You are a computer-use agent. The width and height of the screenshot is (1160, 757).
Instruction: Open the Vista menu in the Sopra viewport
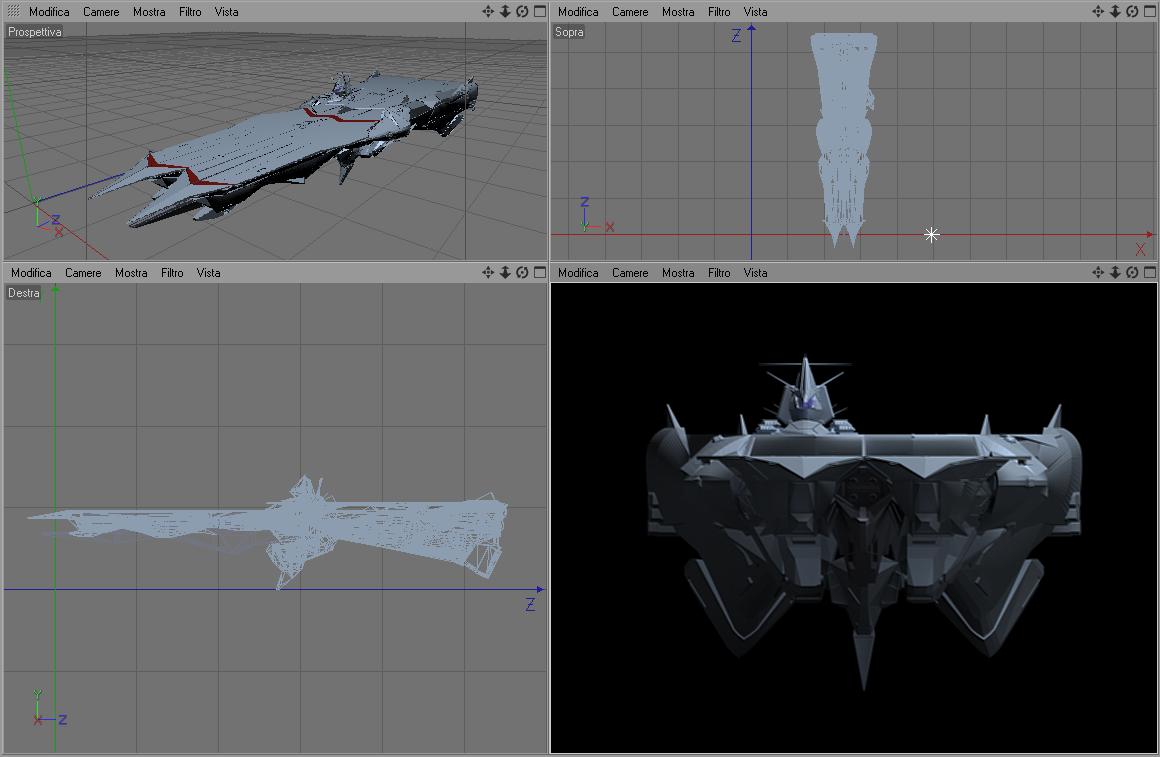[x=755, y=12]
